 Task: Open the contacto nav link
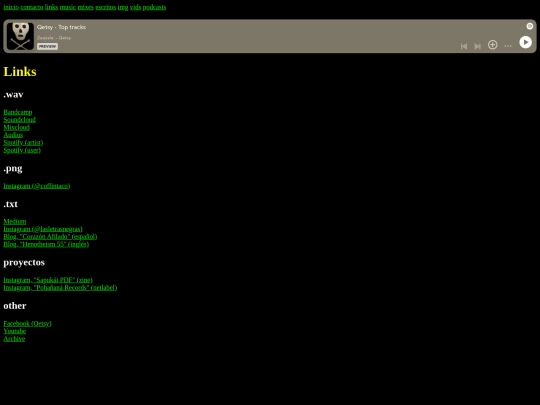click(32, 7)
